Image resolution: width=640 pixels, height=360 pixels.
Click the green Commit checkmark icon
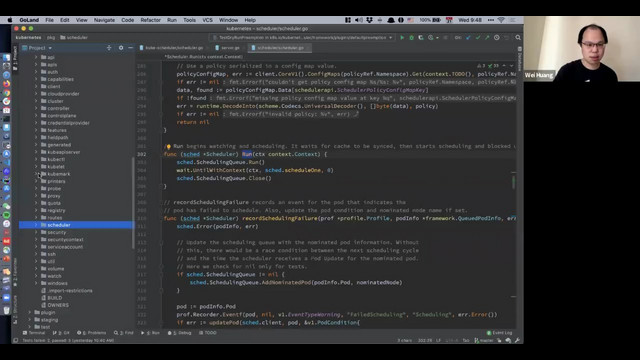pyautogui.click(x=478, y=38)
